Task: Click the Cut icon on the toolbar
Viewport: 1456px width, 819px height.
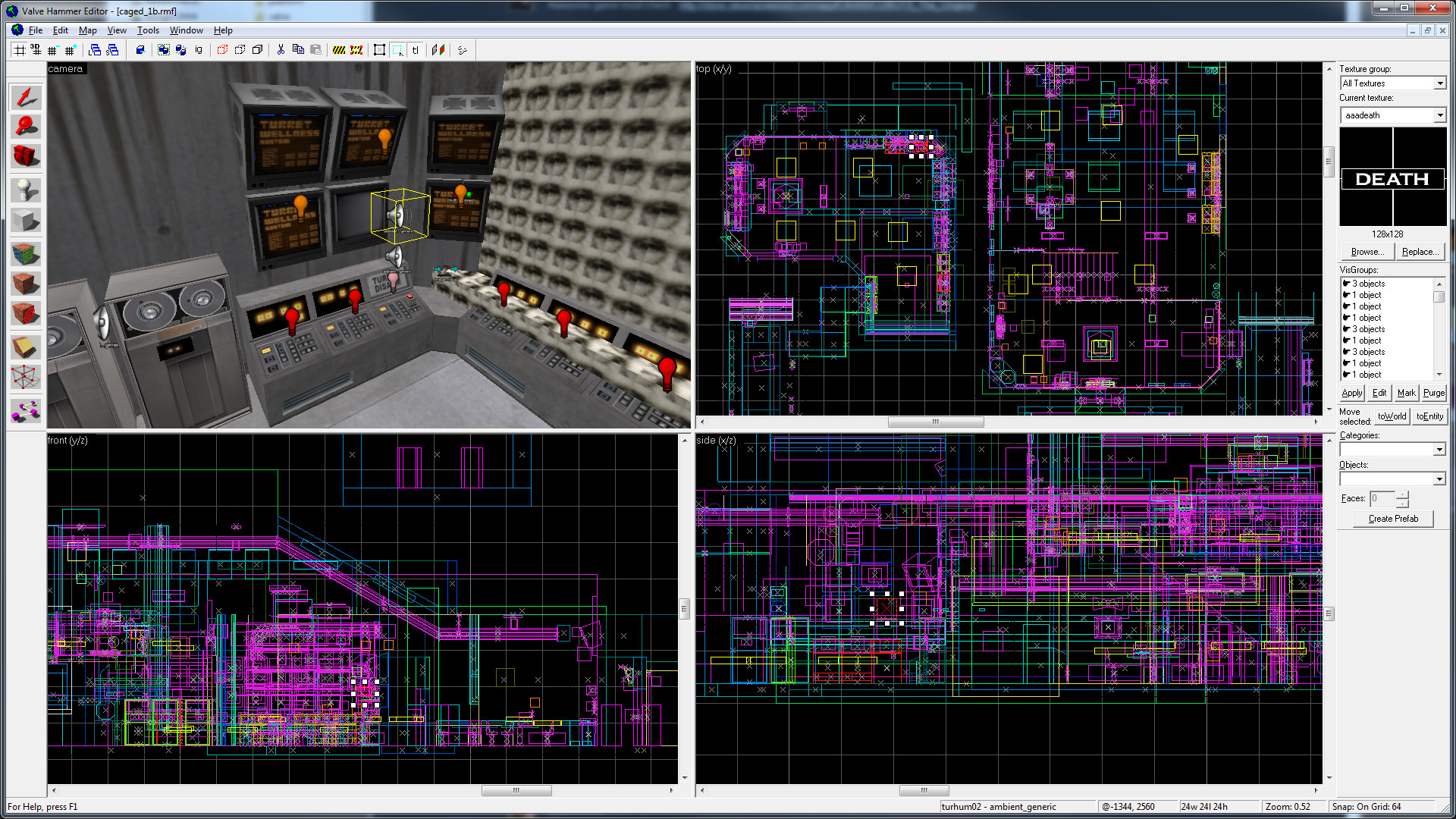Action: coord(281,50)
